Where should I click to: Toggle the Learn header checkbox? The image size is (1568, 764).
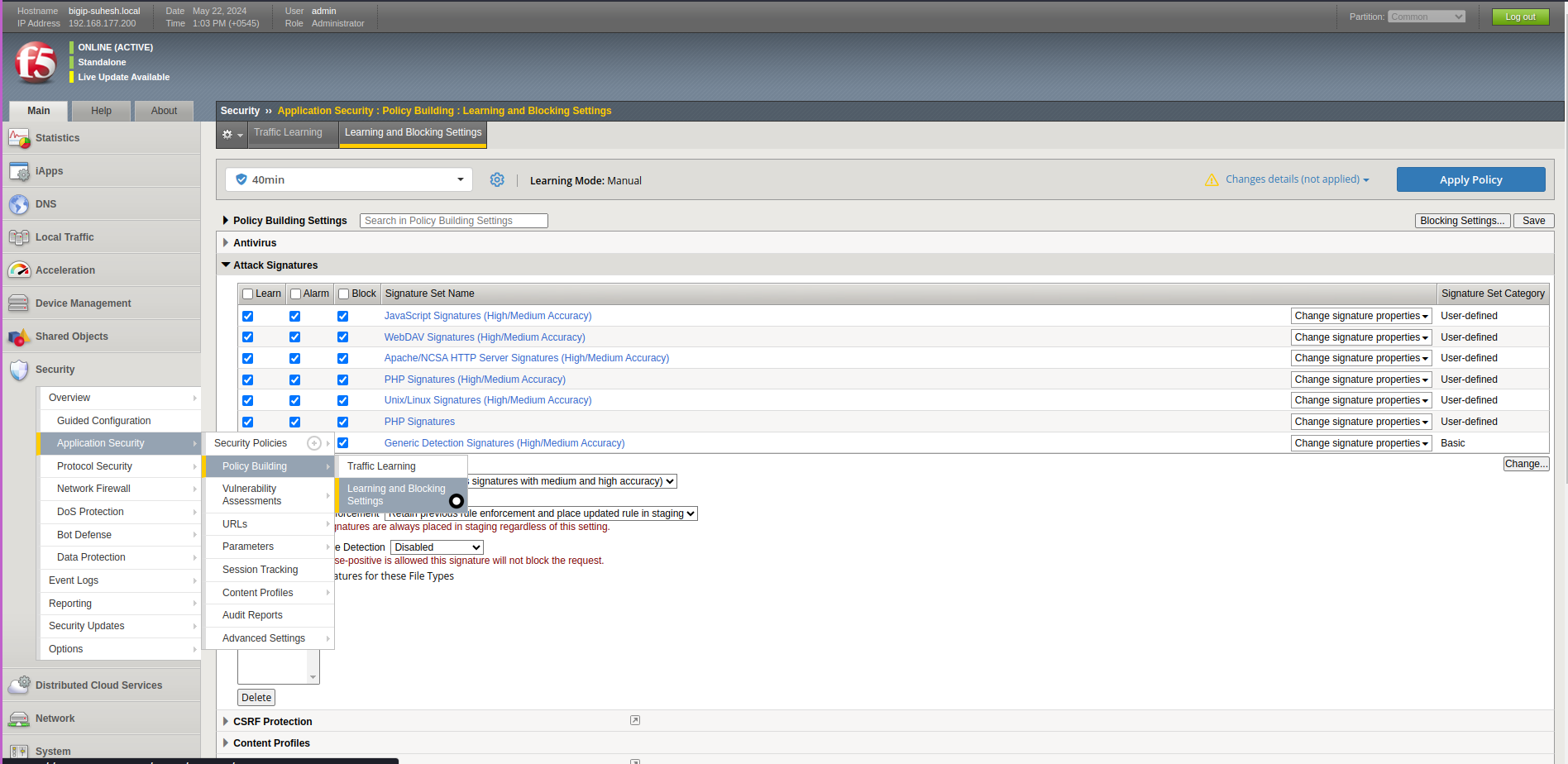(247, 294)
